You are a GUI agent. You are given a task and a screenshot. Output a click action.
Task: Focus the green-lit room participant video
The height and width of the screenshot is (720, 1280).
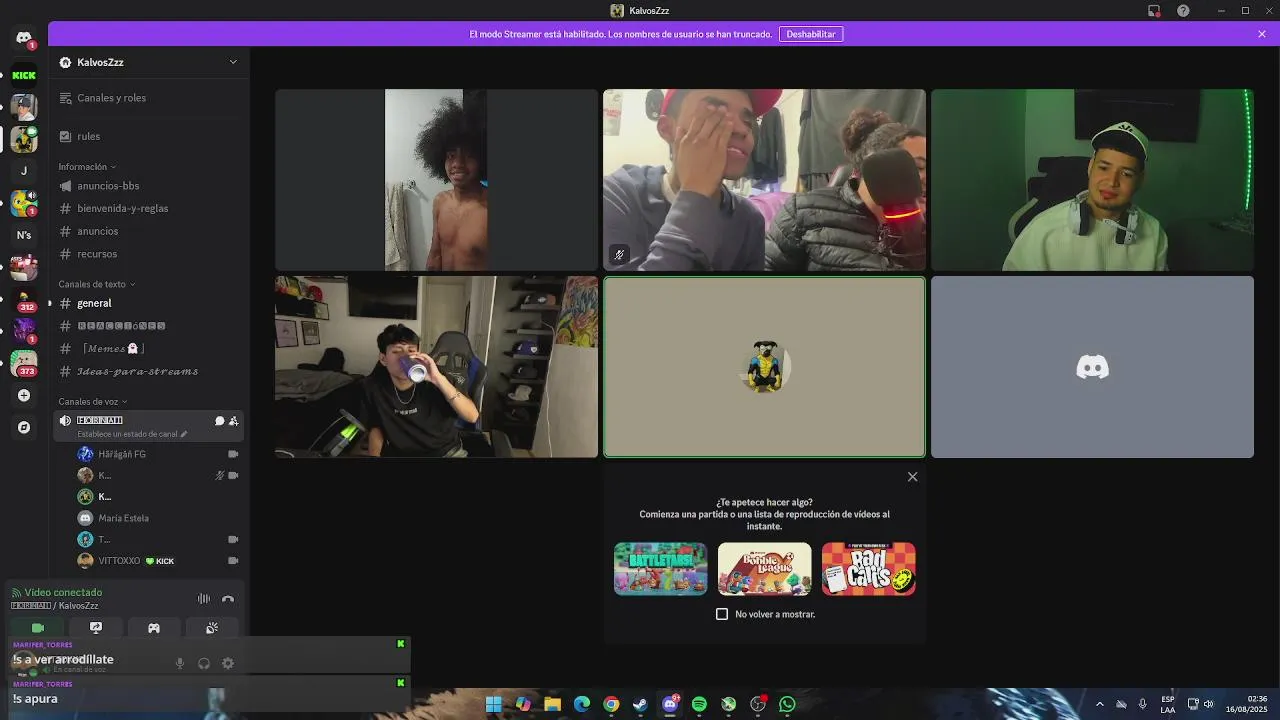1092,180
